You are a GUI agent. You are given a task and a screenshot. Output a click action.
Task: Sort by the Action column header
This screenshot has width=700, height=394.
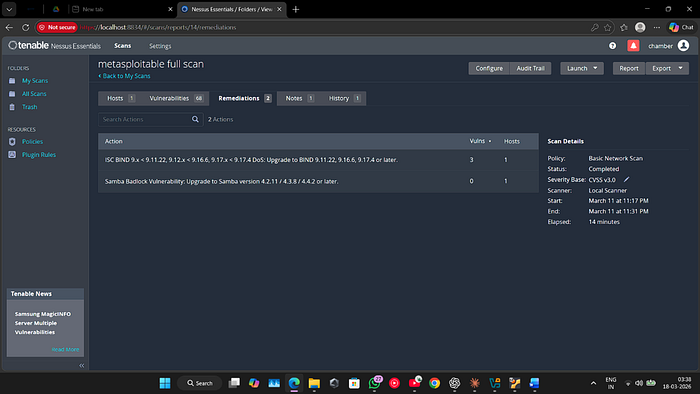pyautogui.click(x=113, y=141)
